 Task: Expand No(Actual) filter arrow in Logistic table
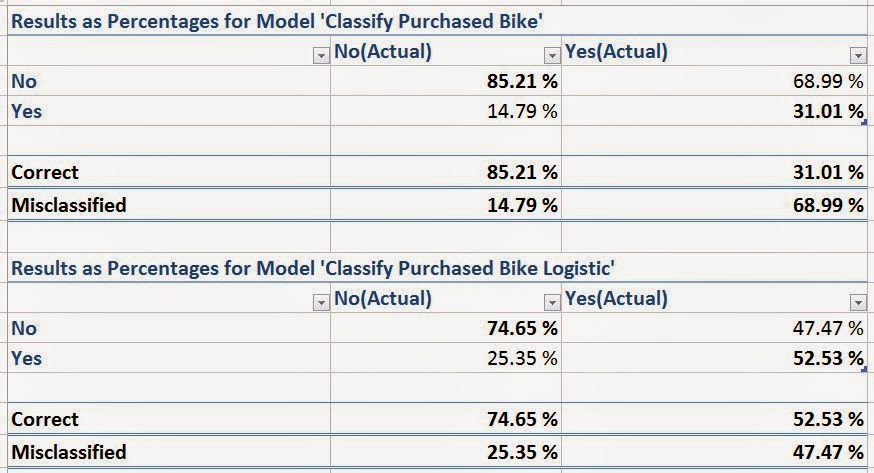pos(551,302)
